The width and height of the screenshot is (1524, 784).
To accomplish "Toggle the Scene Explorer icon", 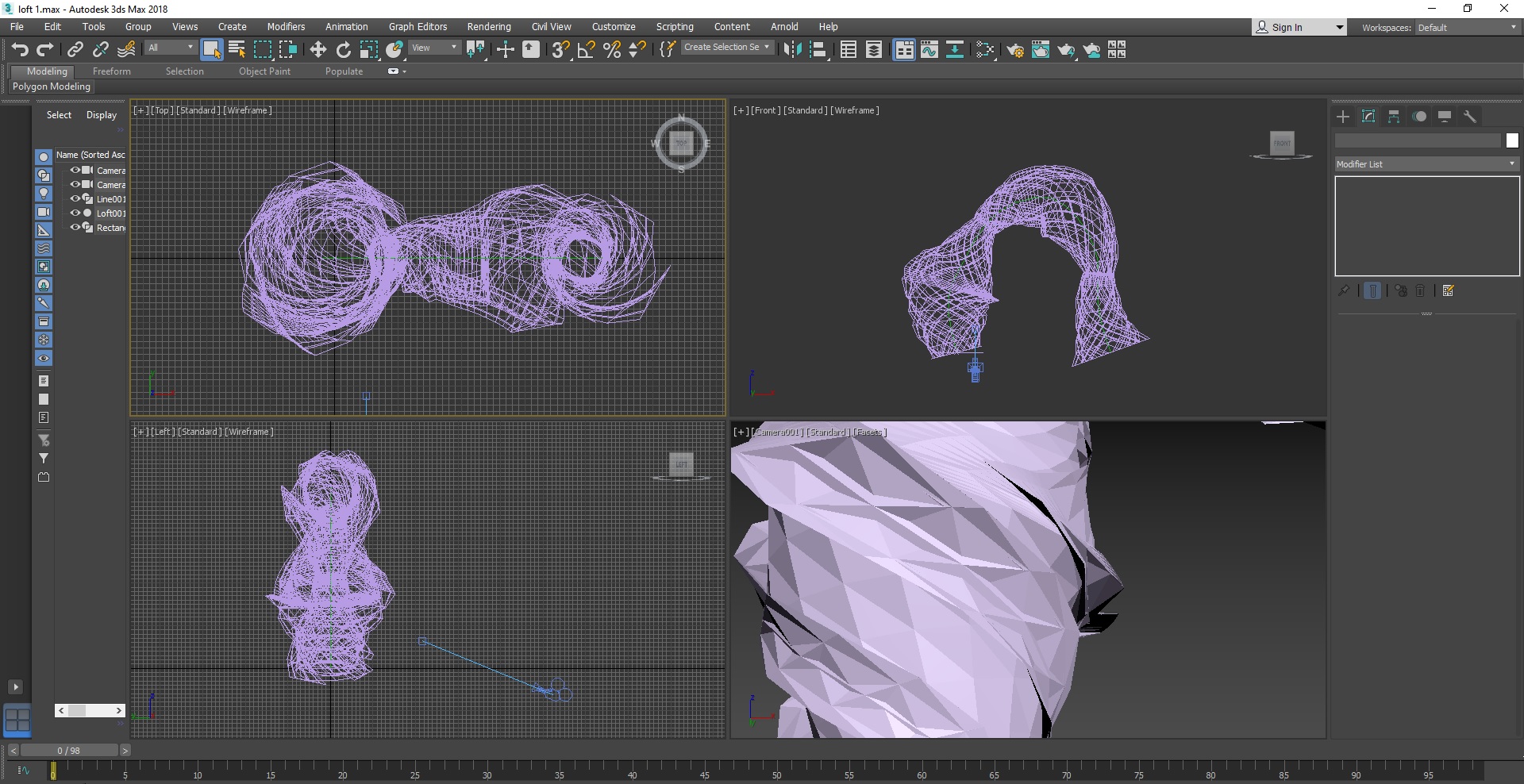I will 849,50.
